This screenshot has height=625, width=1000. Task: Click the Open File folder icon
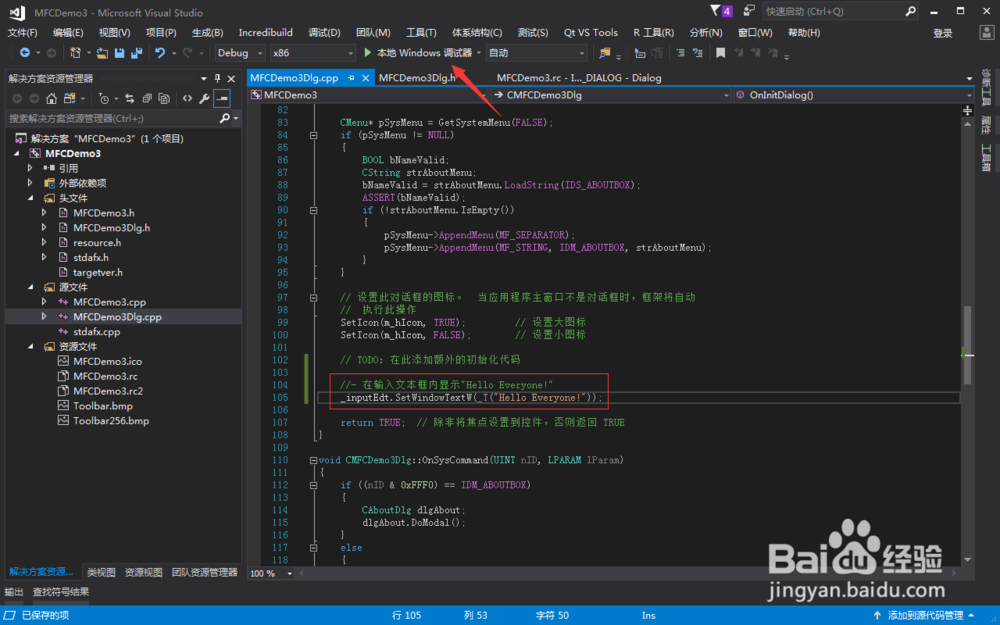point(102,53)
